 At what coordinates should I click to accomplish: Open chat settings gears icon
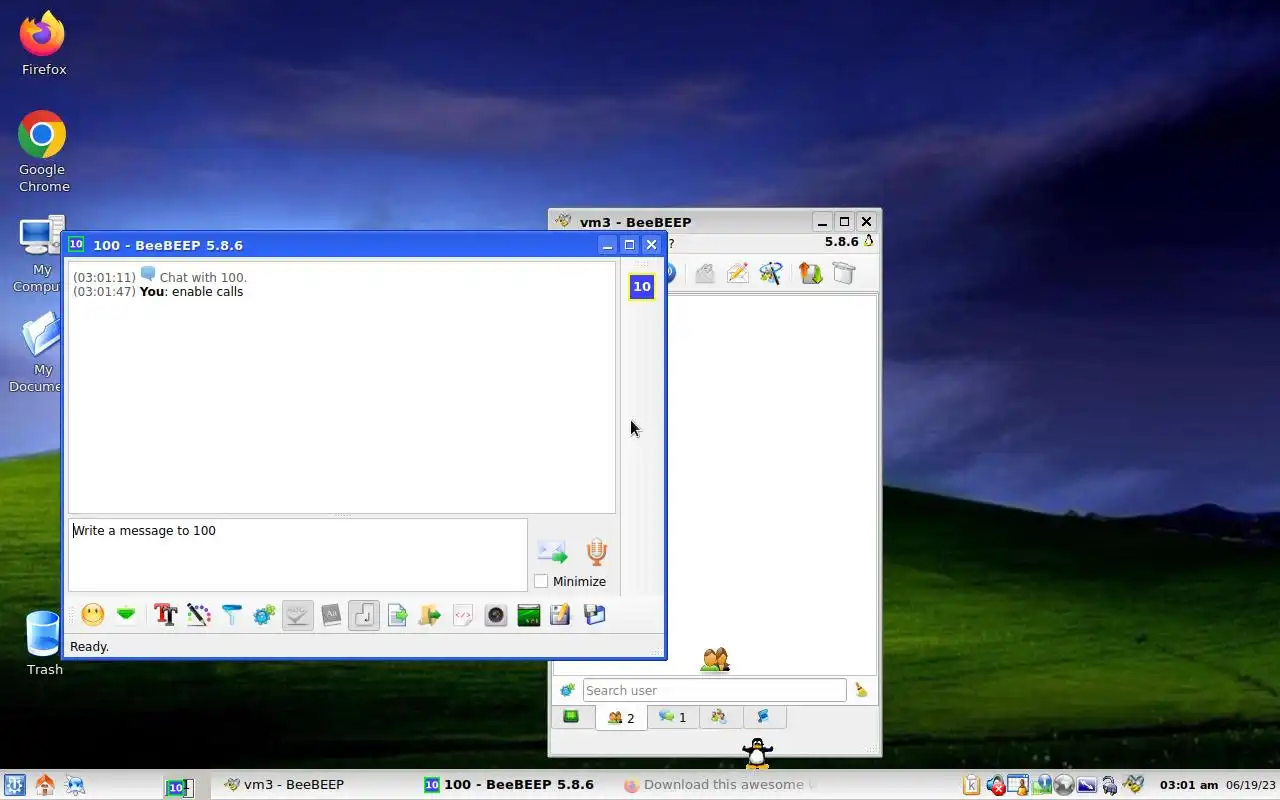[x=264, y=615]
